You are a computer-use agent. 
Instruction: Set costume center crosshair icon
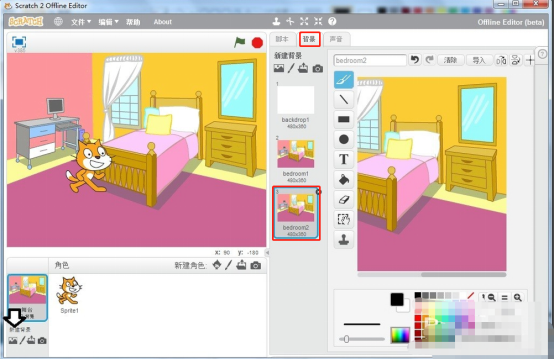530,60
